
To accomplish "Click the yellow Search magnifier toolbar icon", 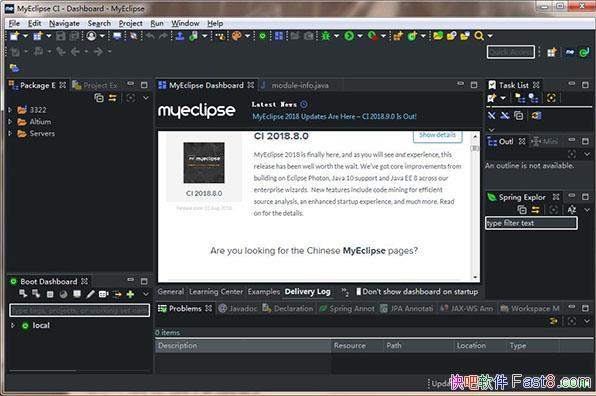I will [x=479, y=36].
